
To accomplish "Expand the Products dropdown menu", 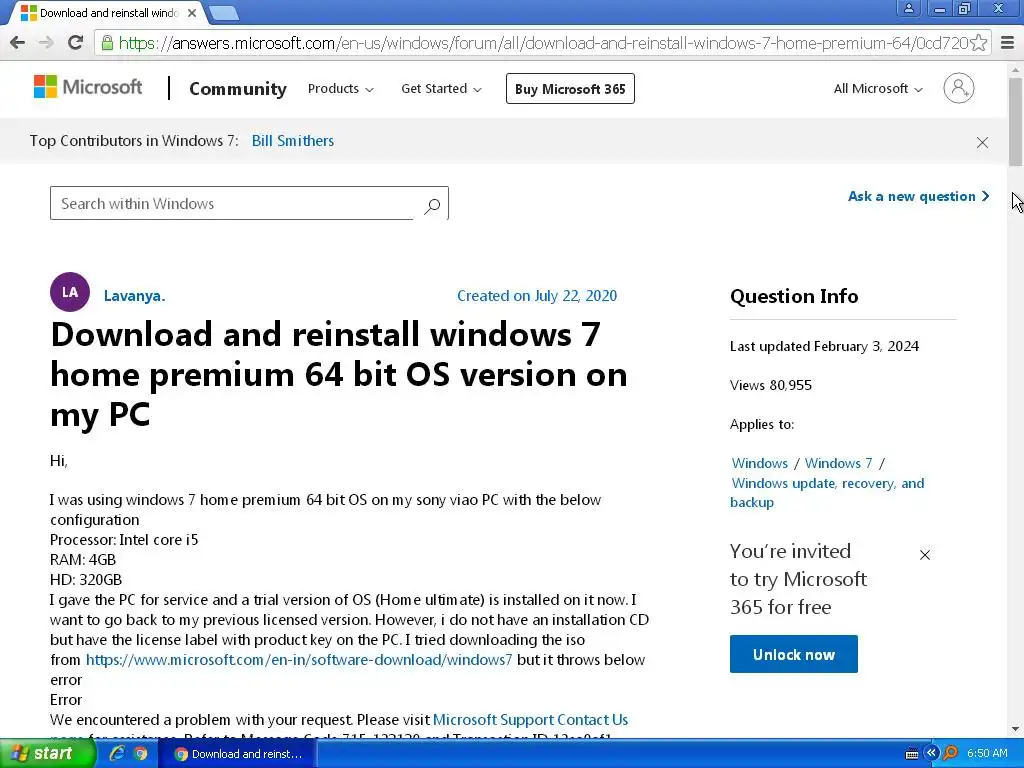I will pos(340,89).
